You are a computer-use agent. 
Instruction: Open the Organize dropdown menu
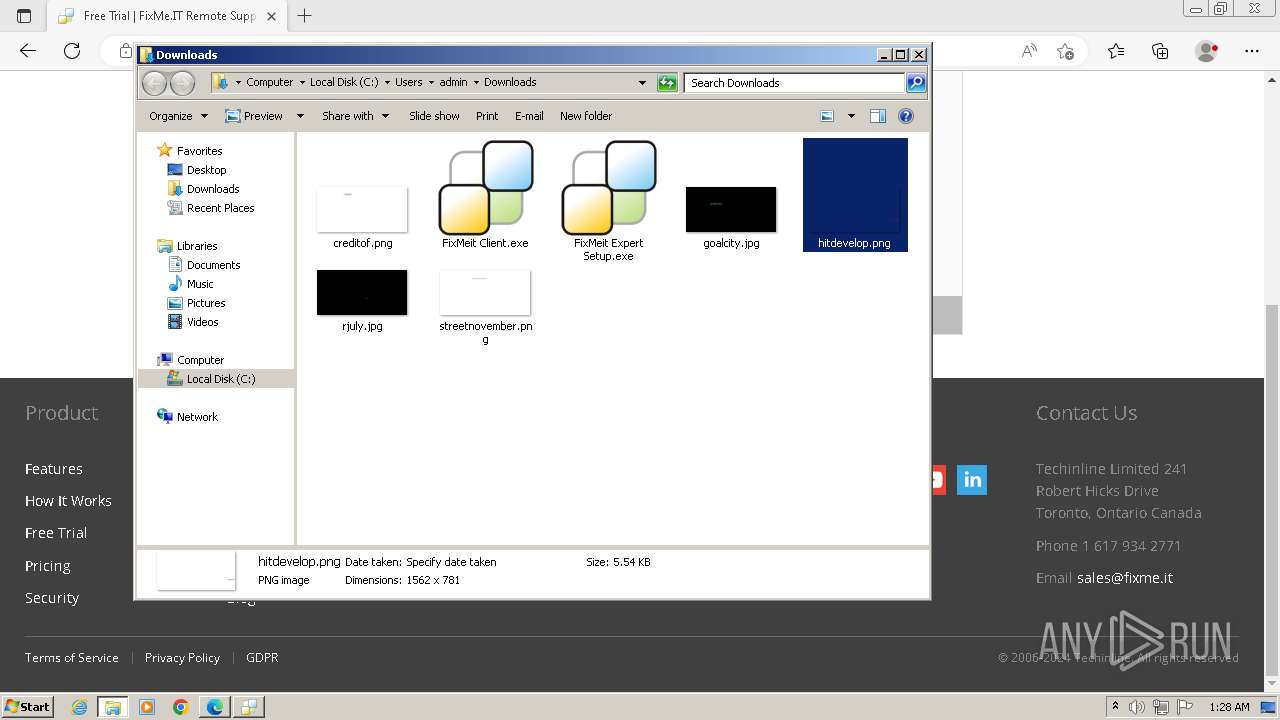pos(178,116)
